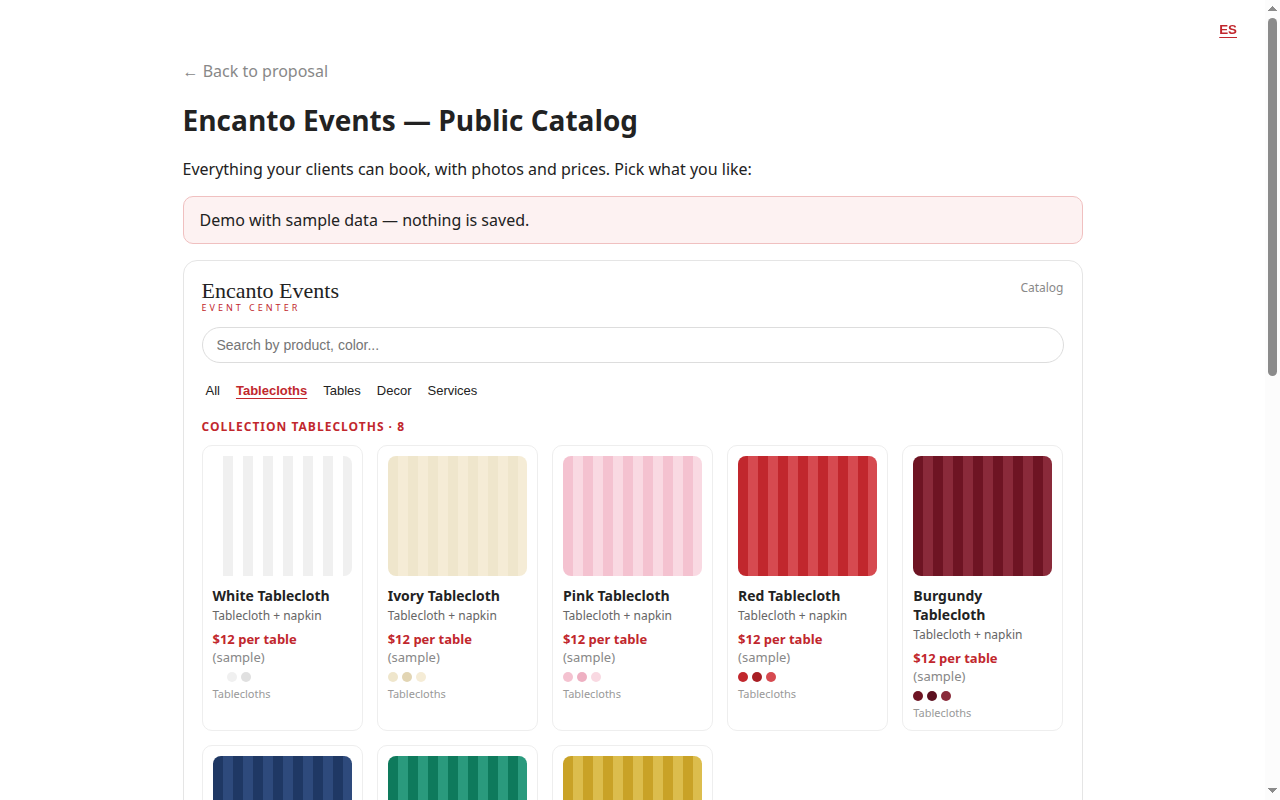Click '$12 per table' on the Burgundy Tablecloth card
This screenshot has height=800, width=1280.
pyautogui.click(x=955, y=659)
